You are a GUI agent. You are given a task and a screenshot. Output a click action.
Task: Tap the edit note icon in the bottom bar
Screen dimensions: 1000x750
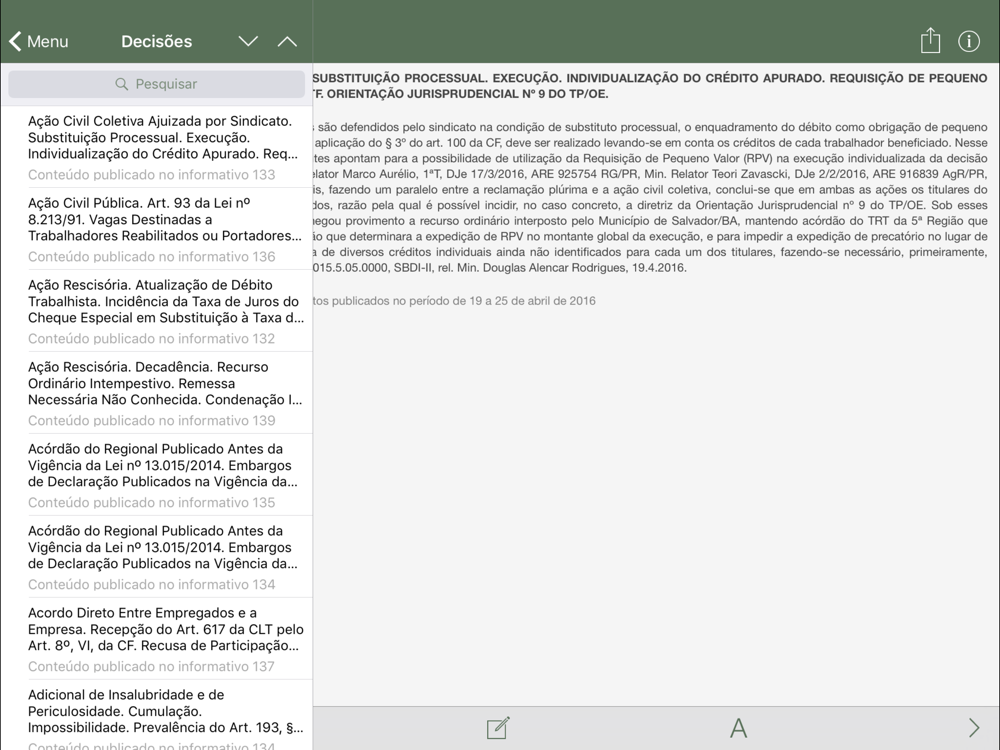pos(497,728)
